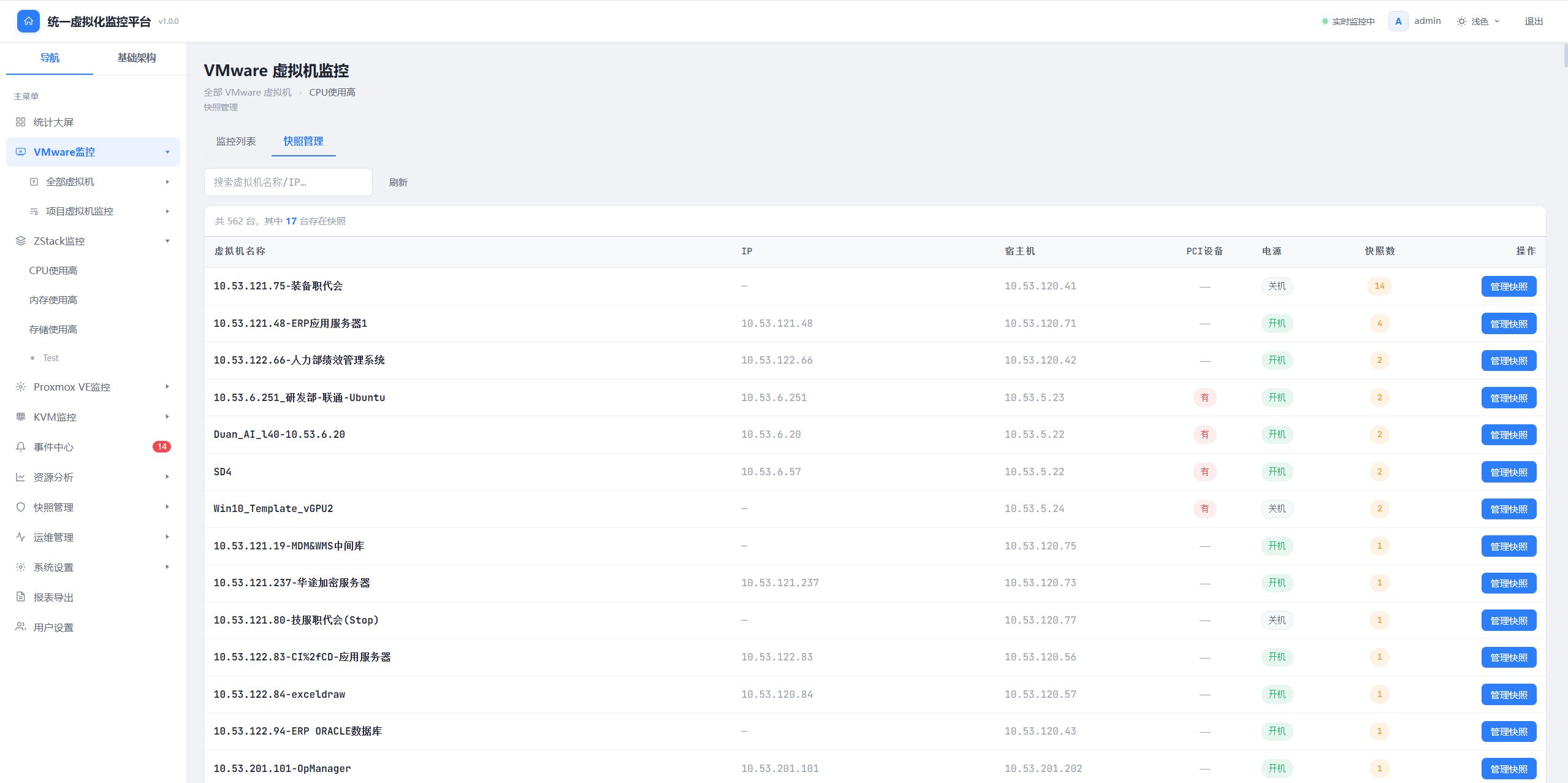
Task: Click the home logo icon
Action: [28, 21]
